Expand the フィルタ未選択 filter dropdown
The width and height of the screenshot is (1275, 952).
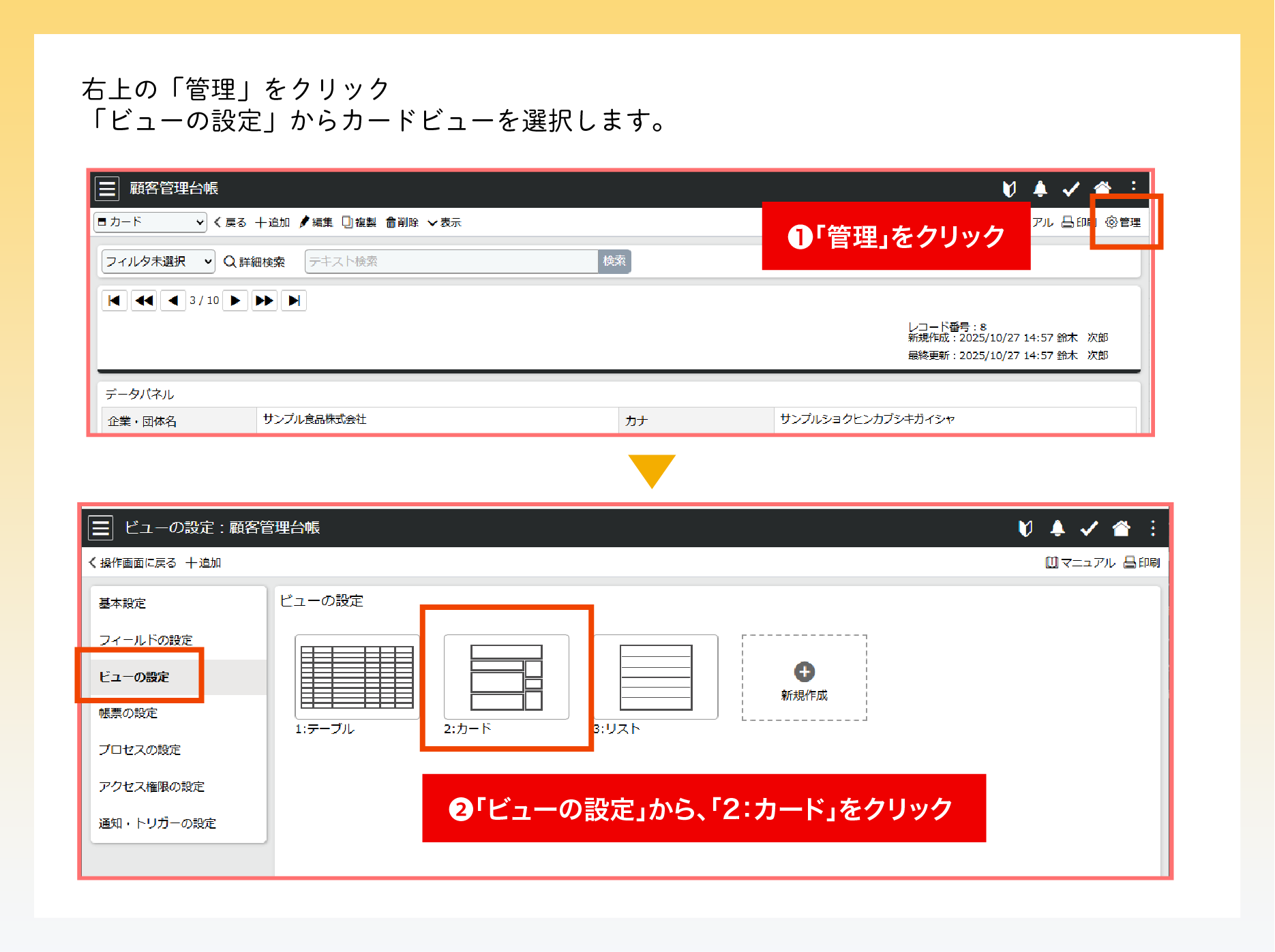click(x=158, y=262)
